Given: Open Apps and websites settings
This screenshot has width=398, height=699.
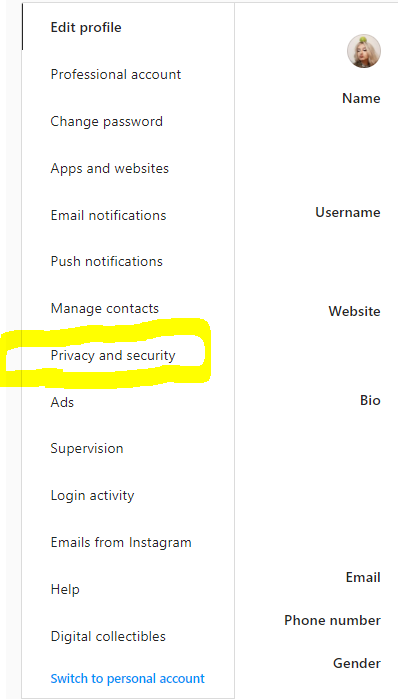Looking at the screenshot, I should pos(110,168).
